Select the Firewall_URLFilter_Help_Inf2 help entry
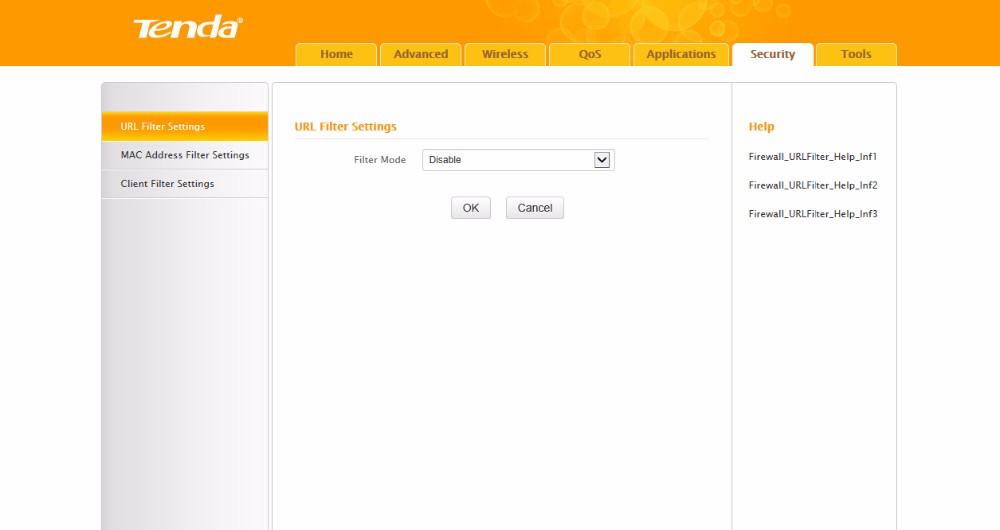Screen dimensions: 1000x530 [812, 186]
